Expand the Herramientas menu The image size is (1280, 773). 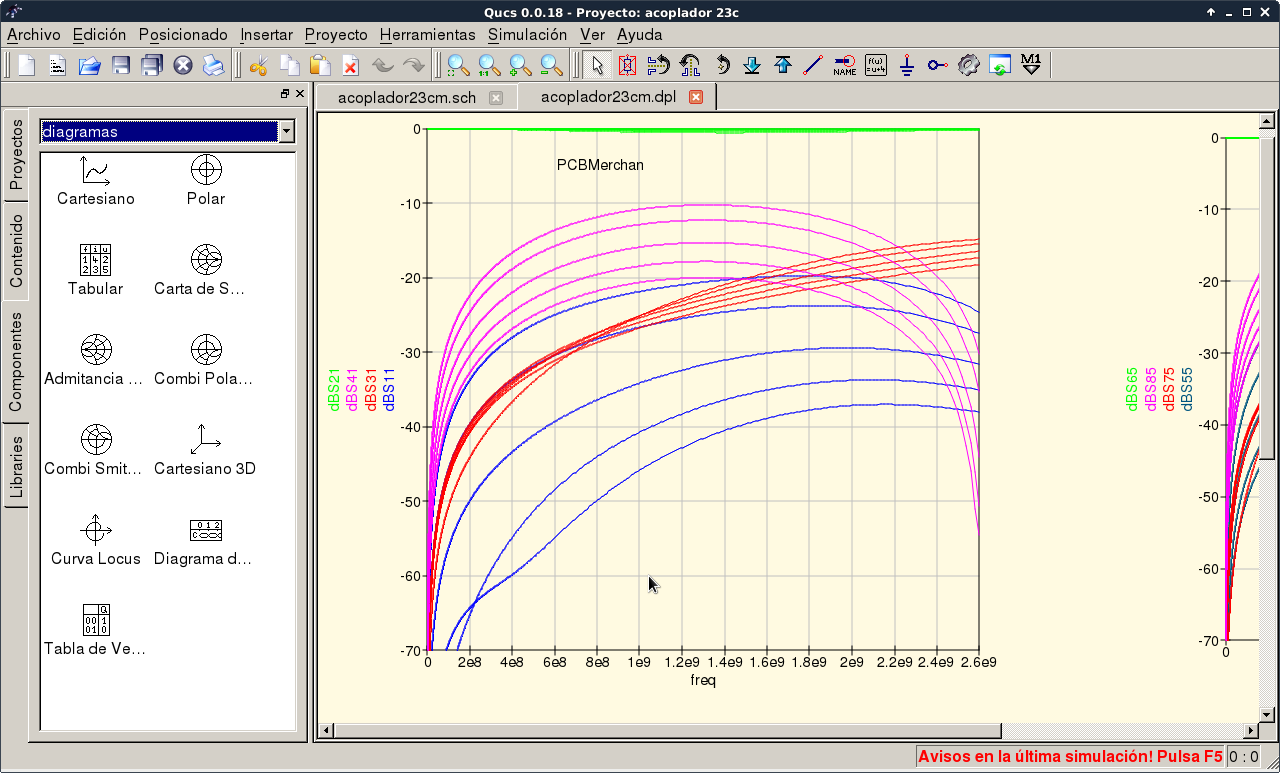coord(427,34)
